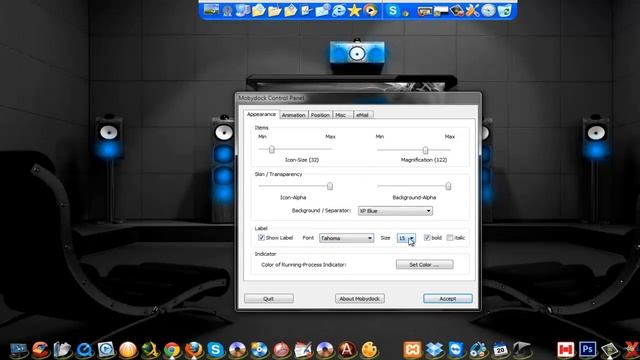Open the Photoshop icon in the dock

[x=587, y=350]
